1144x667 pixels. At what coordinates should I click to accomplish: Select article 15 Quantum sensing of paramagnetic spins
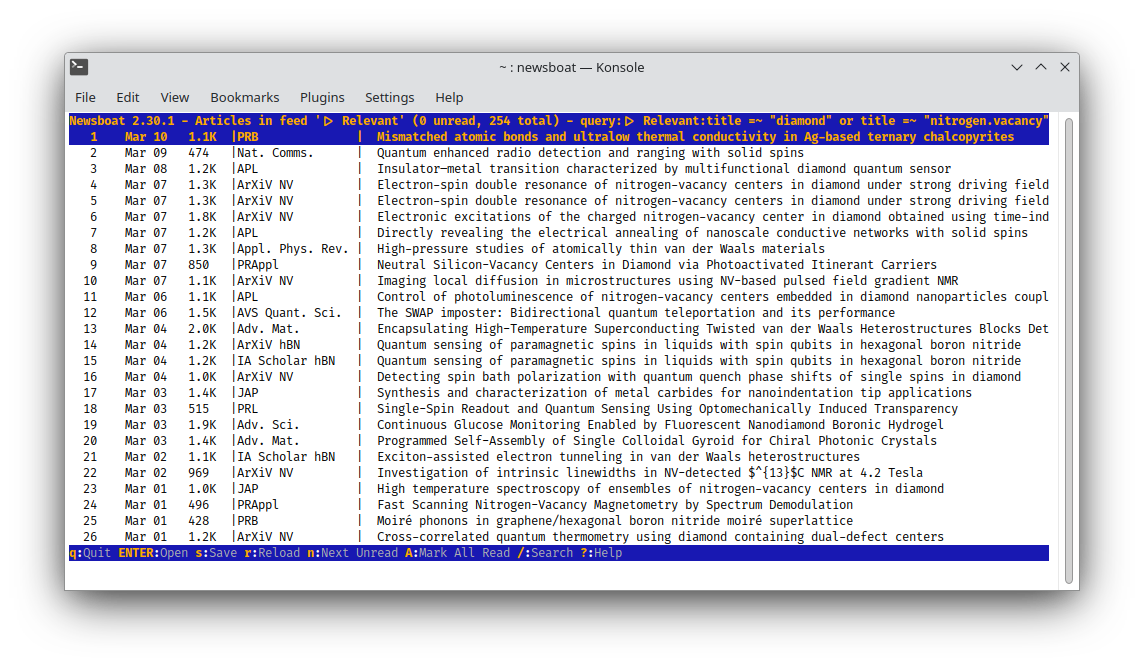tap(559, 361)
